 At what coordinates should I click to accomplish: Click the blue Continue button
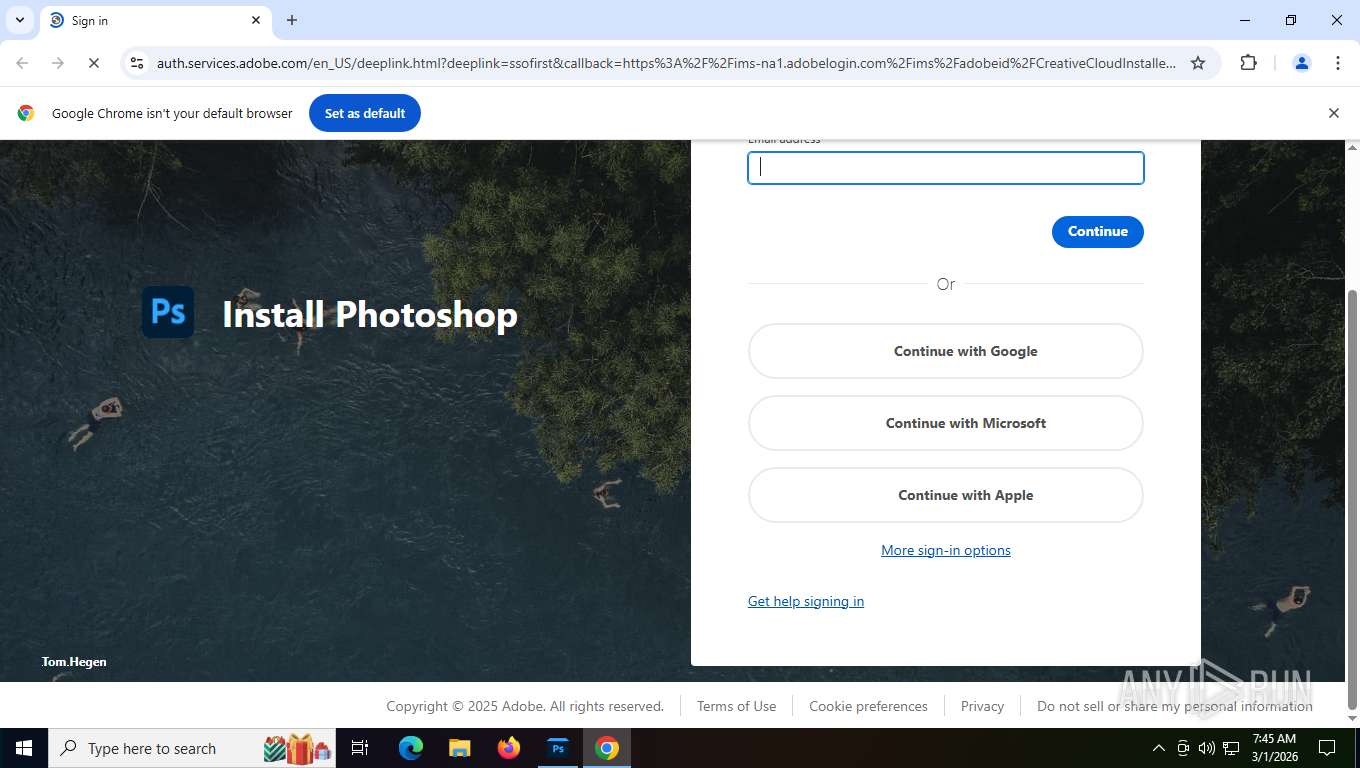pyautogui.click(x=1097, y=231)
